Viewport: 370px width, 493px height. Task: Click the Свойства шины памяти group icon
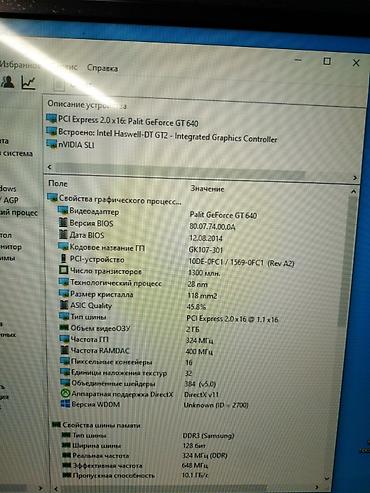pos(56,424)
